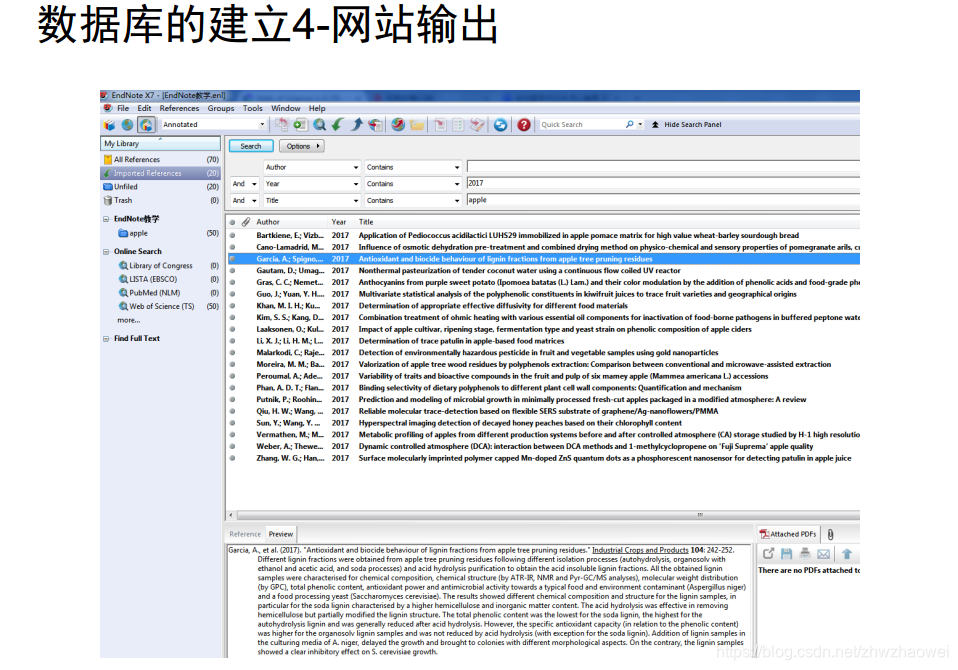The height and width of the screenshot is (670, 958).
Task: Click the Options button
Action: (301, 146)
